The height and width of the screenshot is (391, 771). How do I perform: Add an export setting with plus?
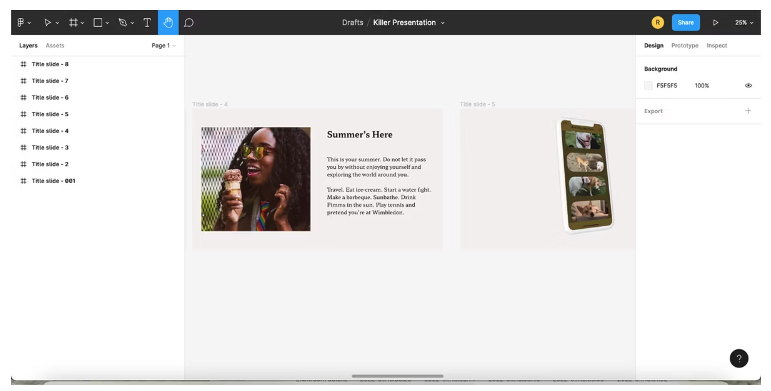(x=748, y=111)
